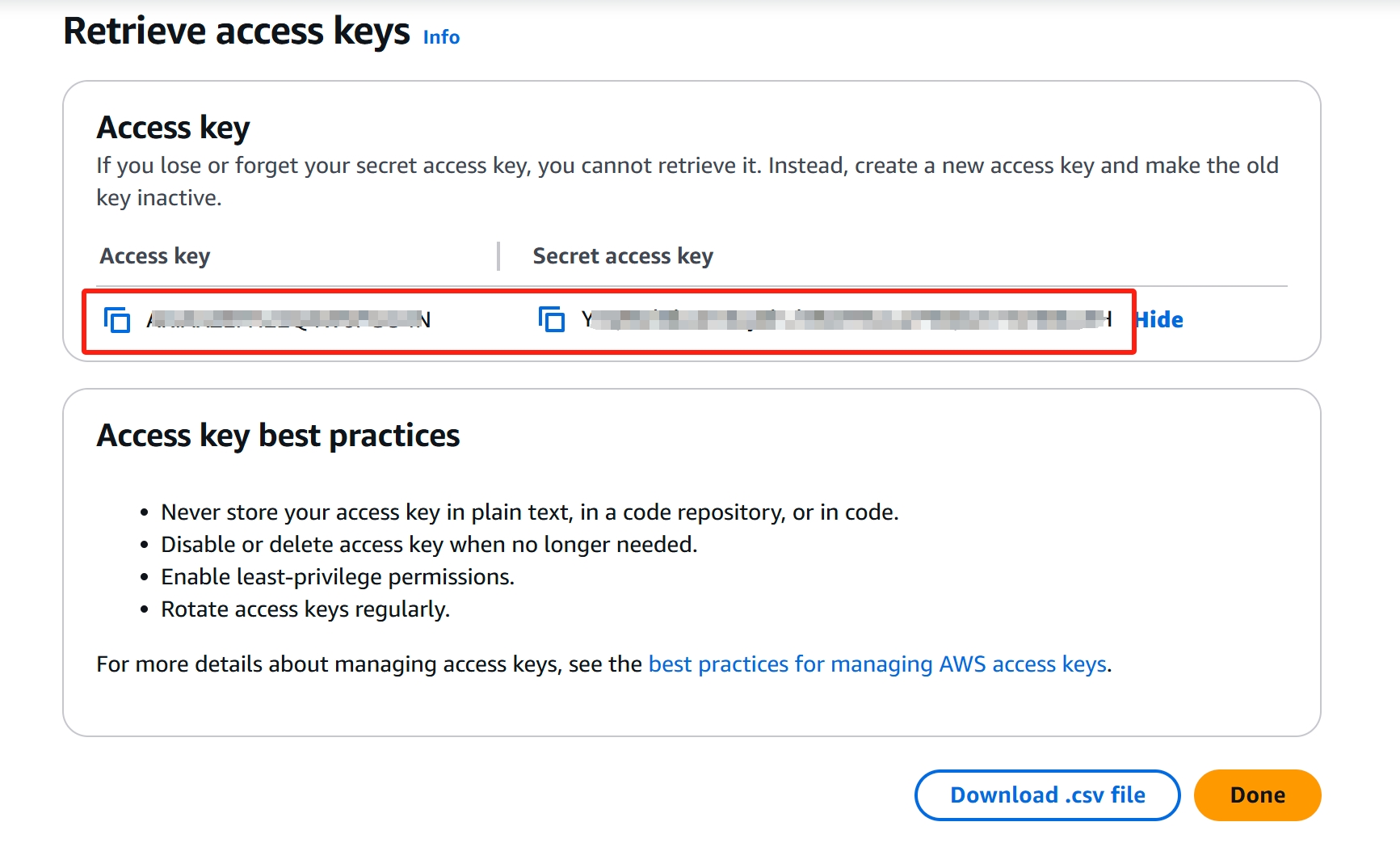The image size is (1400, 843).
Task: Click the Access key section heading
Action: click(x=173, y=128)
